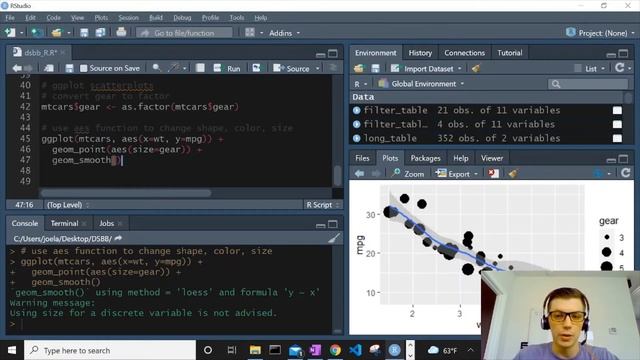Click the Save Workspace disk icon
The height and width of the screenshot is (360, 640).
(376, 69)
